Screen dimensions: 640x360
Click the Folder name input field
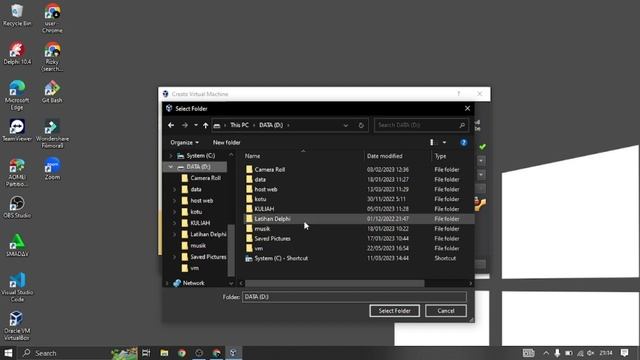[354, 297]
